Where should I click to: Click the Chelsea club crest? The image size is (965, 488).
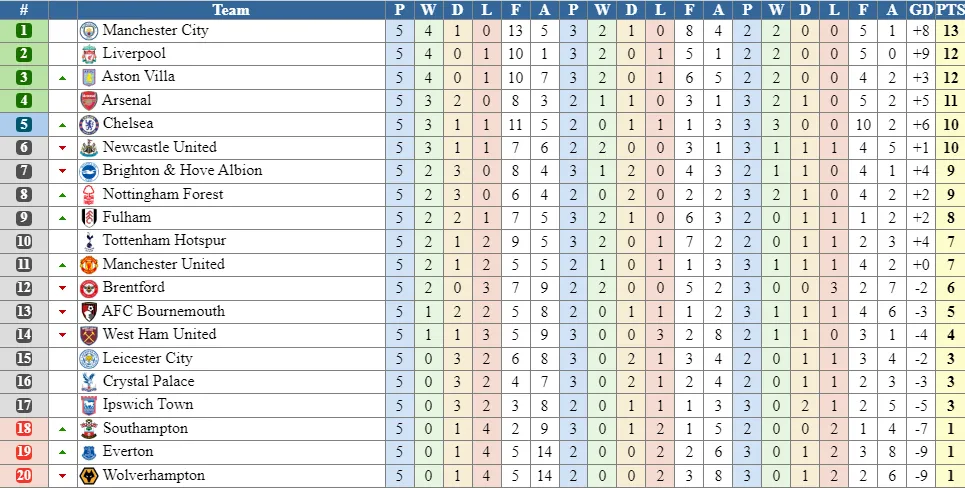89,124
